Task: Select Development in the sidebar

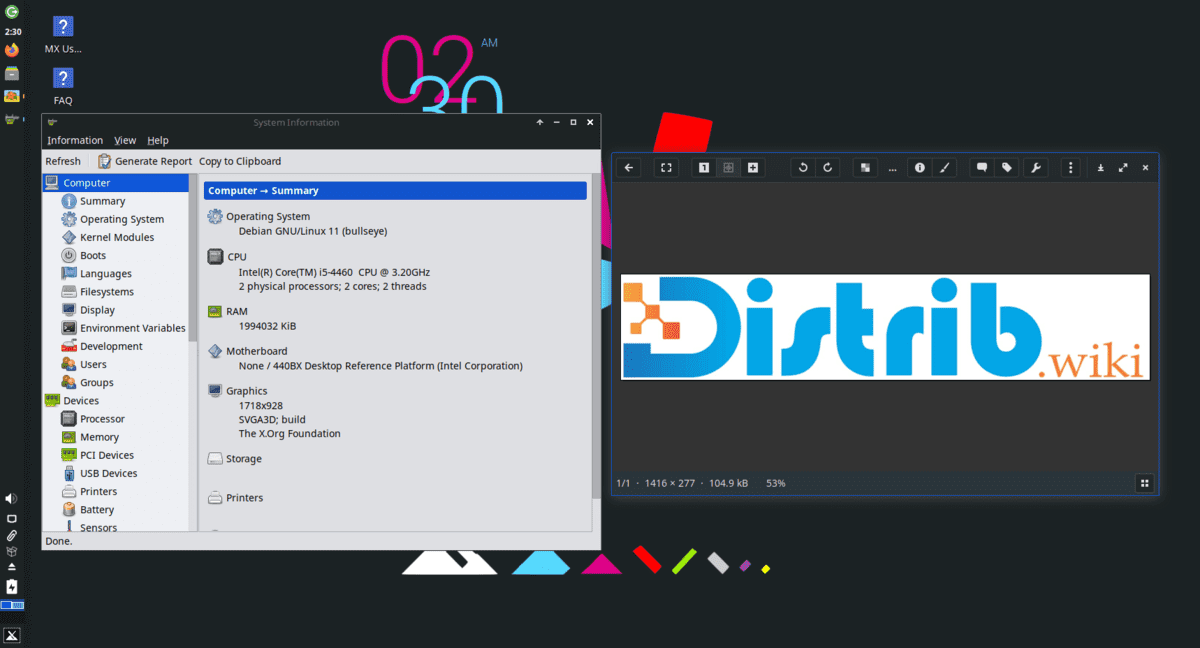Action: tap(111, 346)
